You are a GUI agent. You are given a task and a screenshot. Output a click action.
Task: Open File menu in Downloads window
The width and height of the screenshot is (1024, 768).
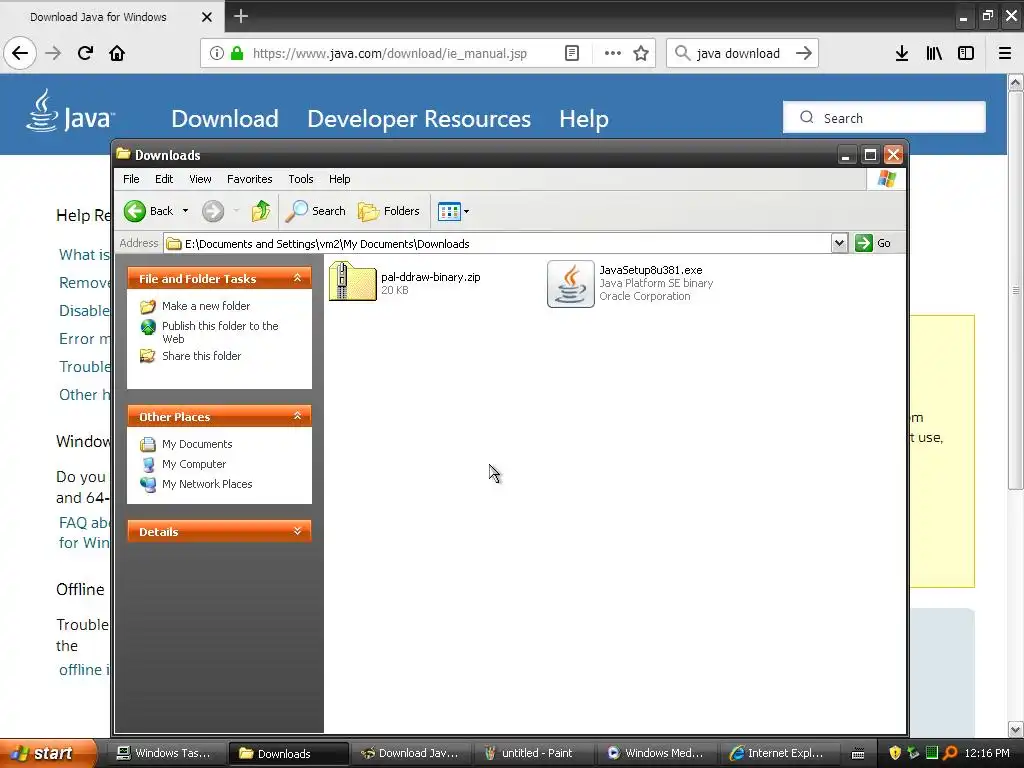click(x=131, y=179)
